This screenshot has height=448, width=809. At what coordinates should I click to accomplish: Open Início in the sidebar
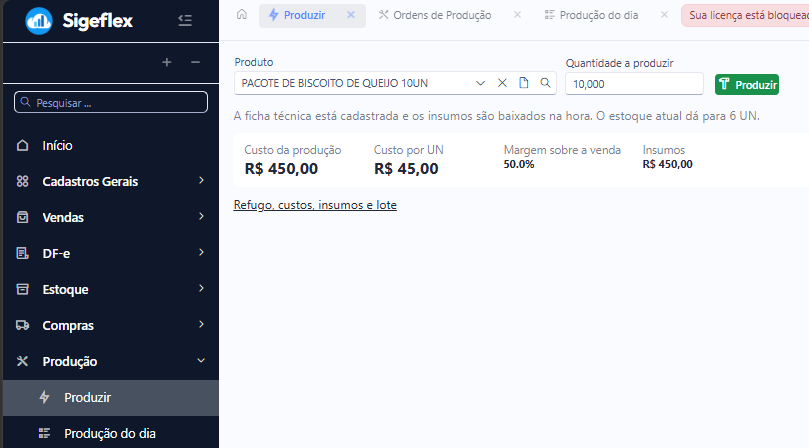coord(111,146)
